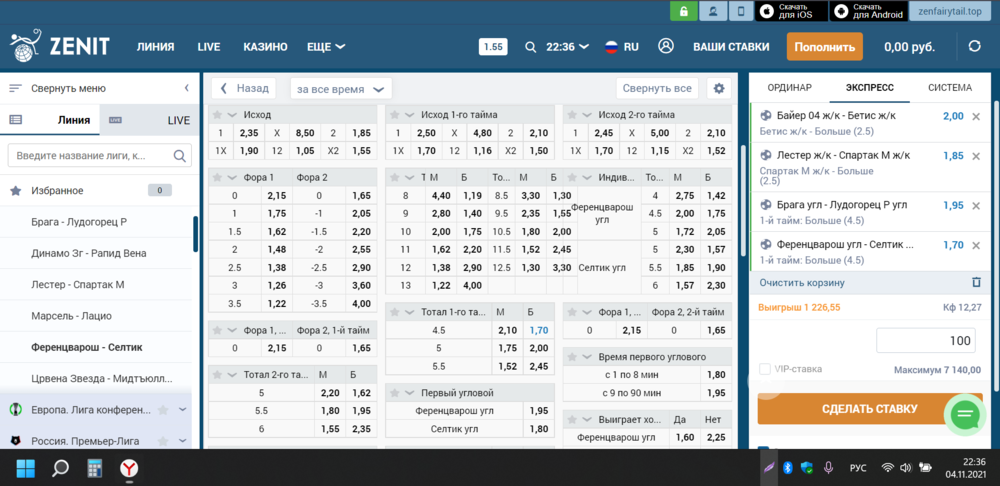
Task: Download the Android app button
Action: 869,11
